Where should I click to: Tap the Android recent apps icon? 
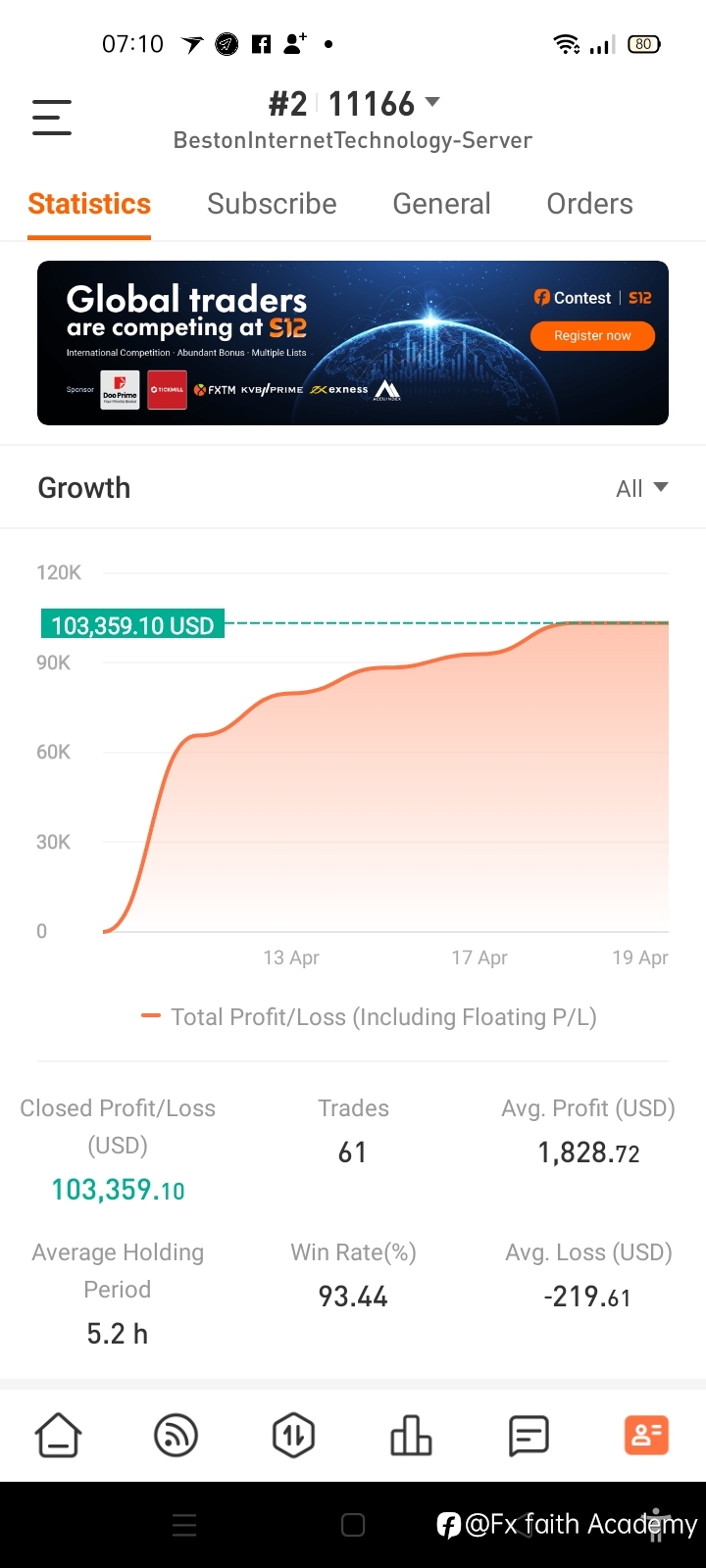coord(184,1525)
